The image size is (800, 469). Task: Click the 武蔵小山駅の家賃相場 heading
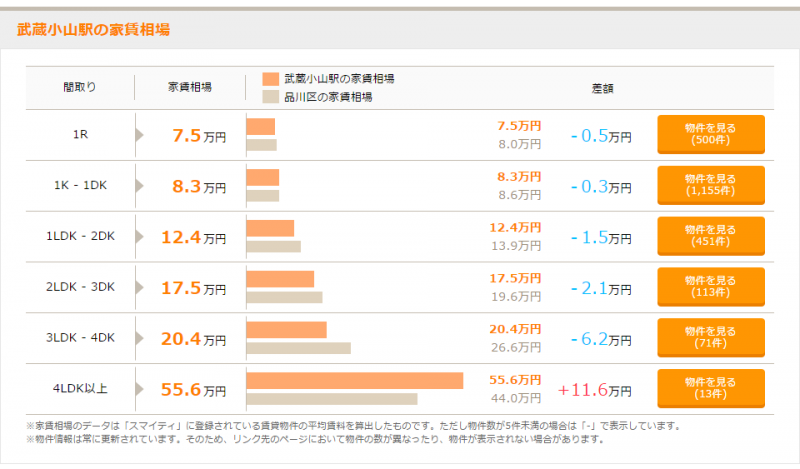[93, 30]
